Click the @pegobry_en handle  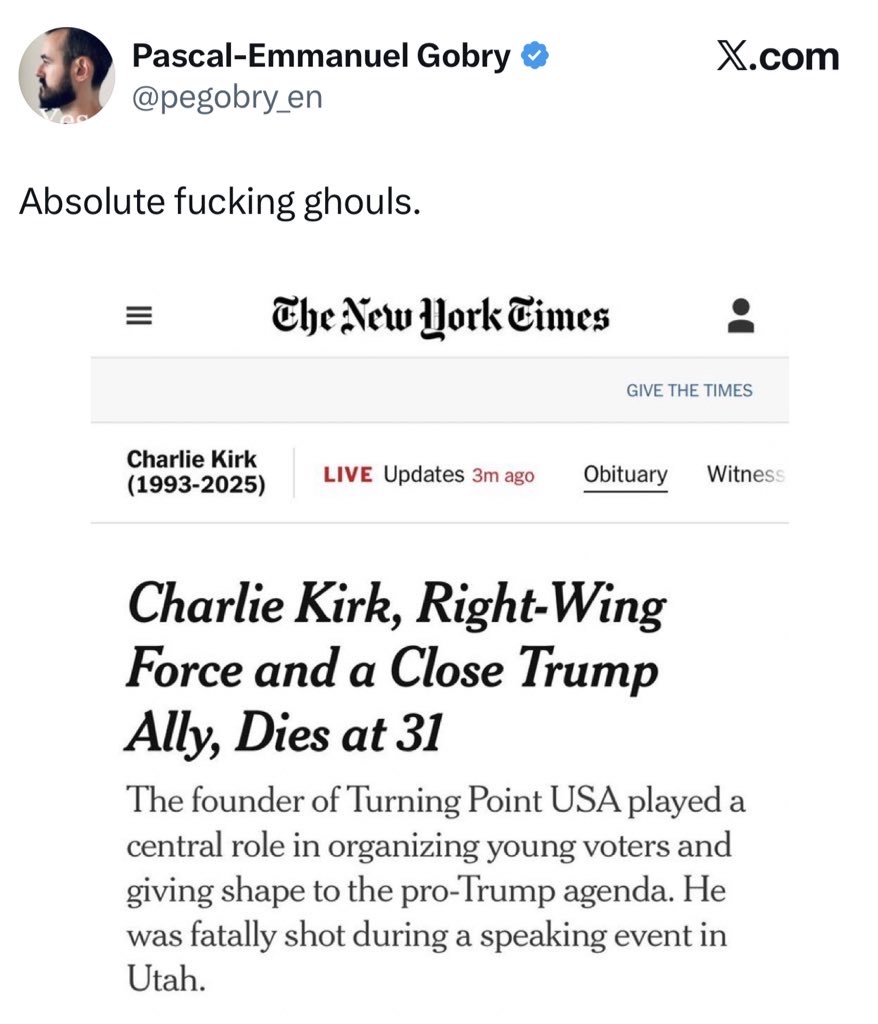227,98
